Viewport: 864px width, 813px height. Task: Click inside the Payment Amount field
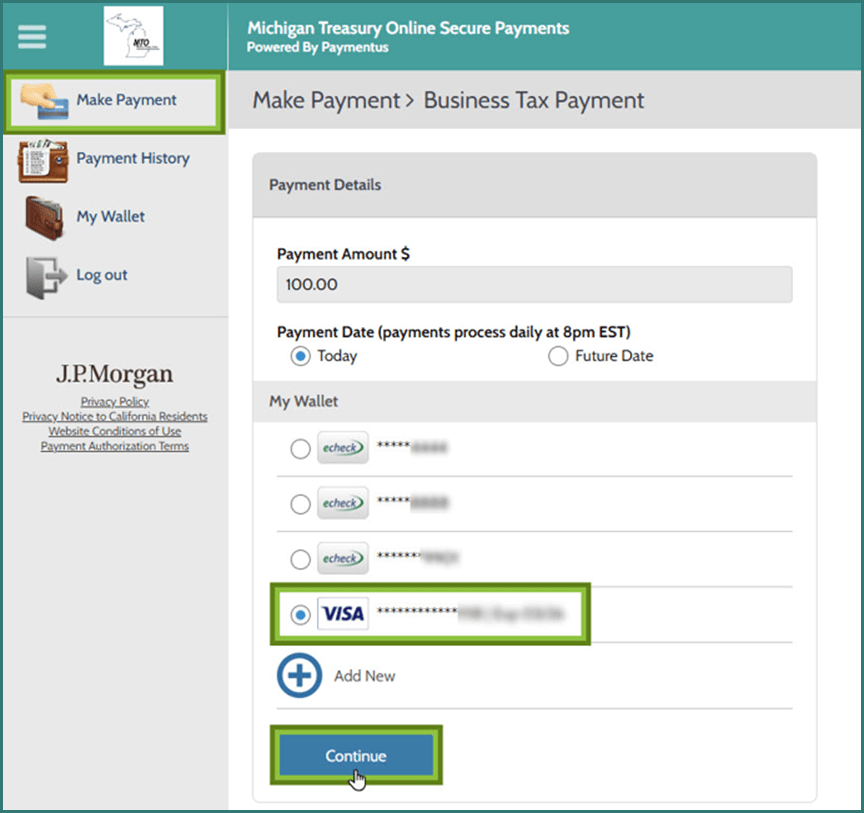click(534, 284)
